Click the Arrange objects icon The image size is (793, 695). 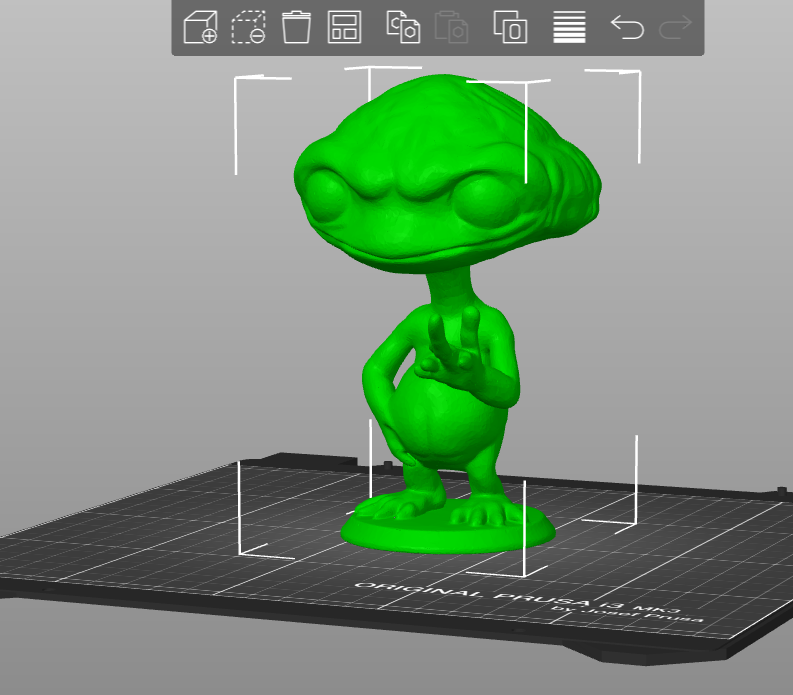click(x=344, y=27)
